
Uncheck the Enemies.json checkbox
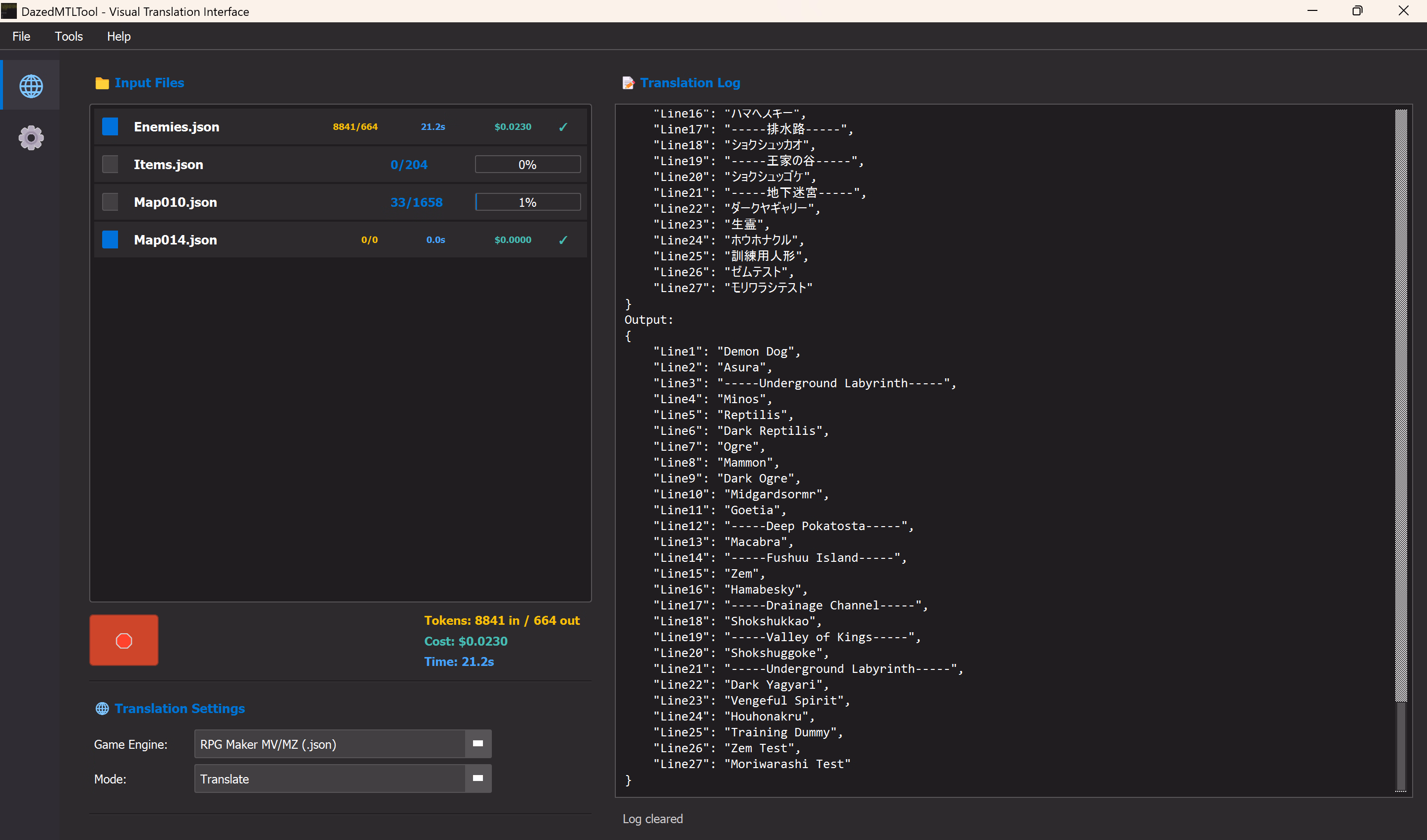pos(110,126)
